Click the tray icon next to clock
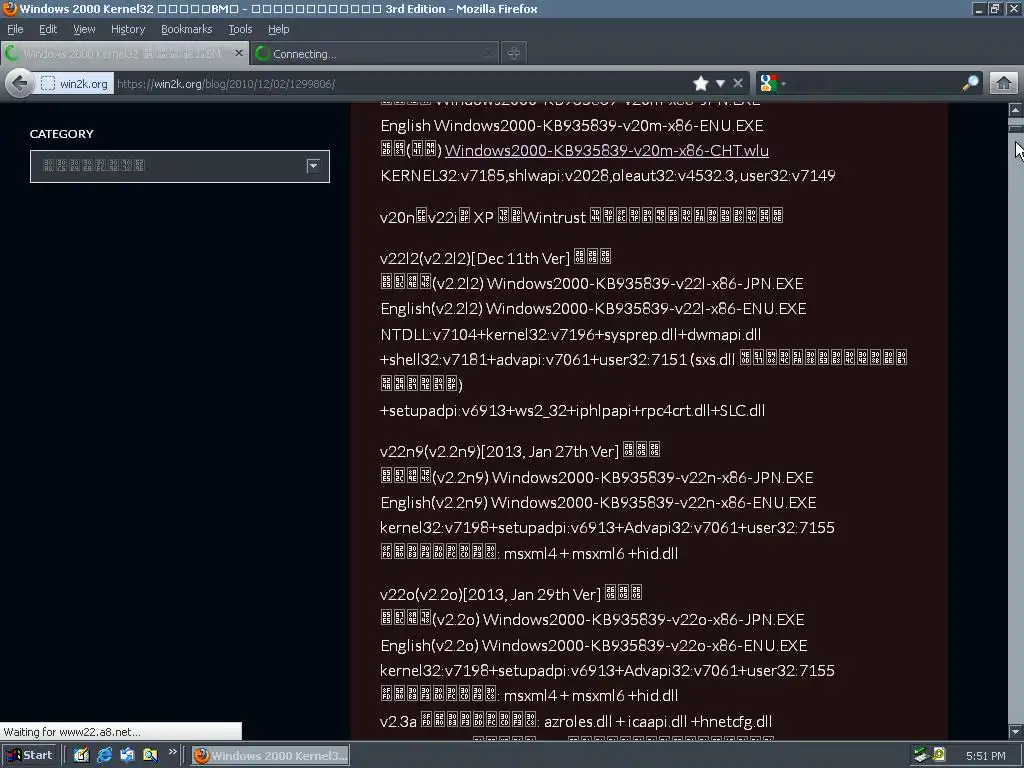1024x768 pixels. pyautogui.click(x=938, y=755)
